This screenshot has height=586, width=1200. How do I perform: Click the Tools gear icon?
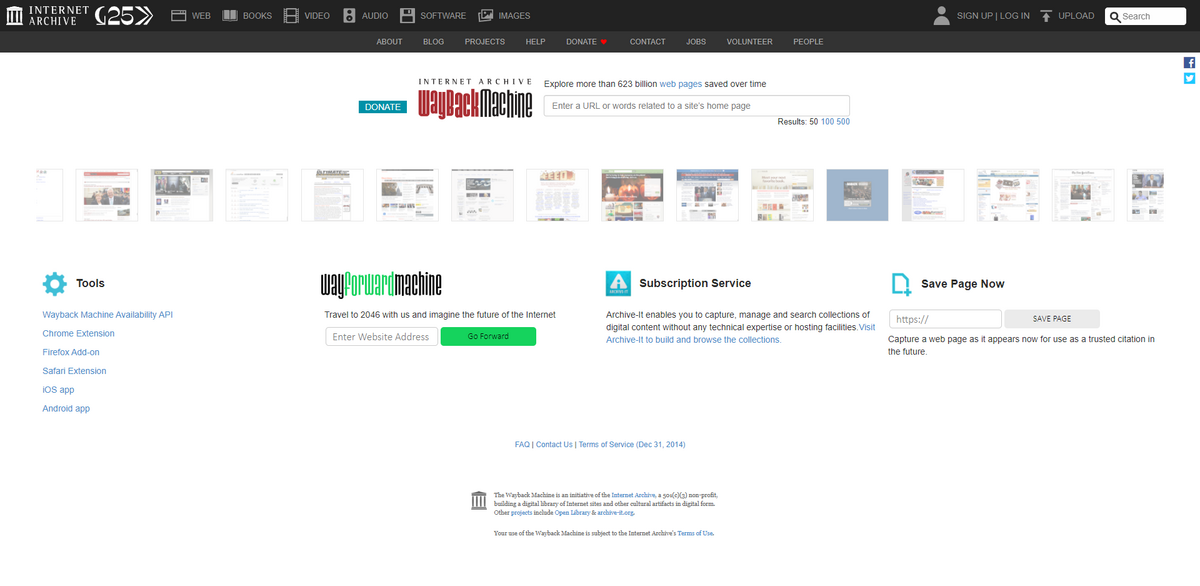pyautogui.click(x=54, y=283)
